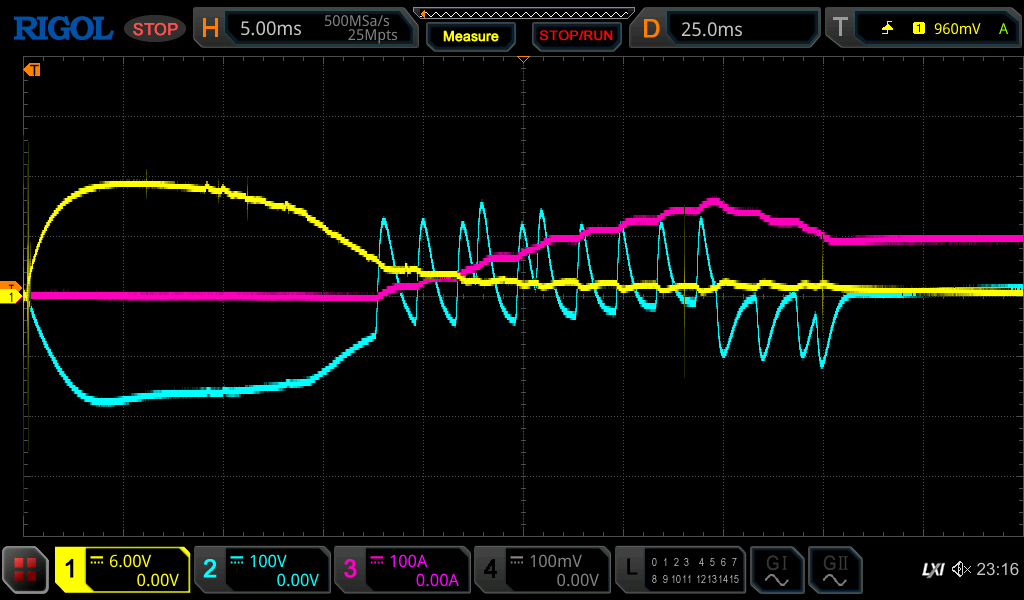Open the GII waveform generator

click(834, 570)
